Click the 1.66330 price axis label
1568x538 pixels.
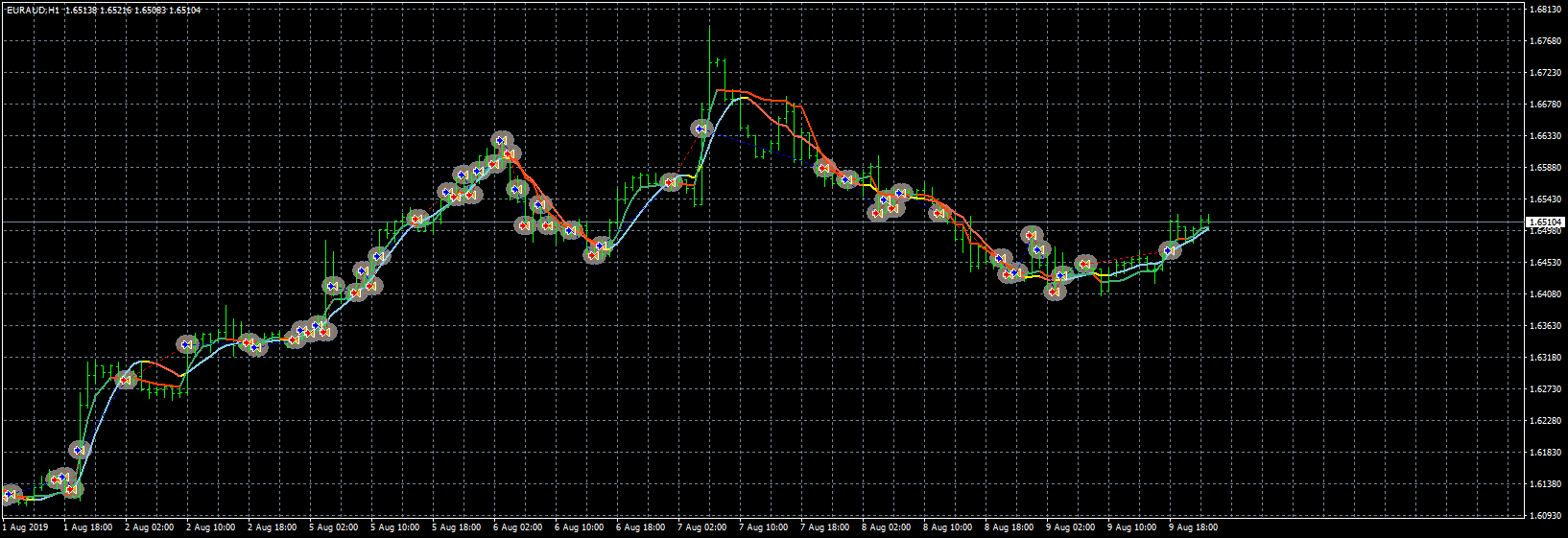(1544, 136)
